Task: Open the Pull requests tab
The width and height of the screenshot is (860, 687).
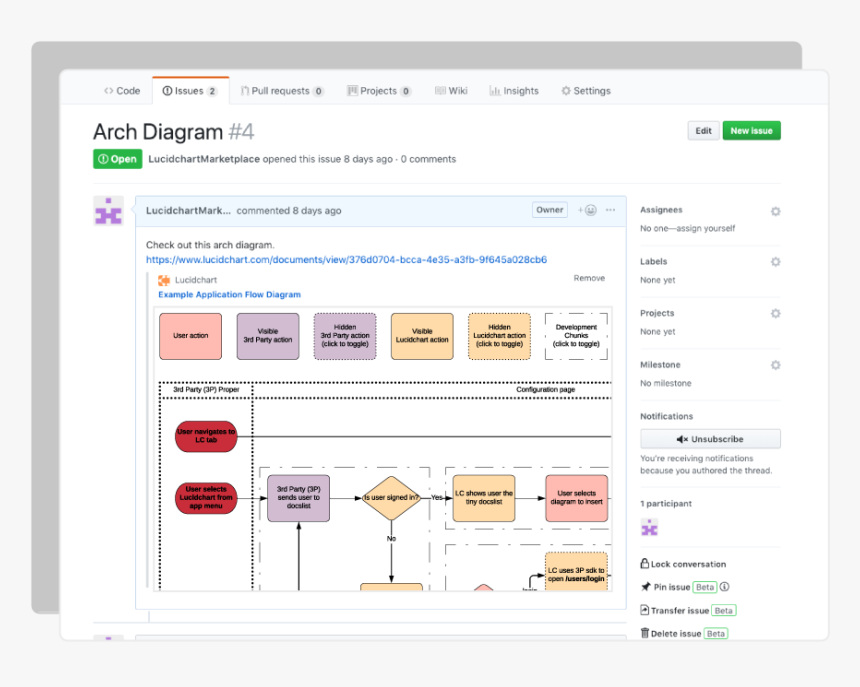Action: [x=282, y=91]
